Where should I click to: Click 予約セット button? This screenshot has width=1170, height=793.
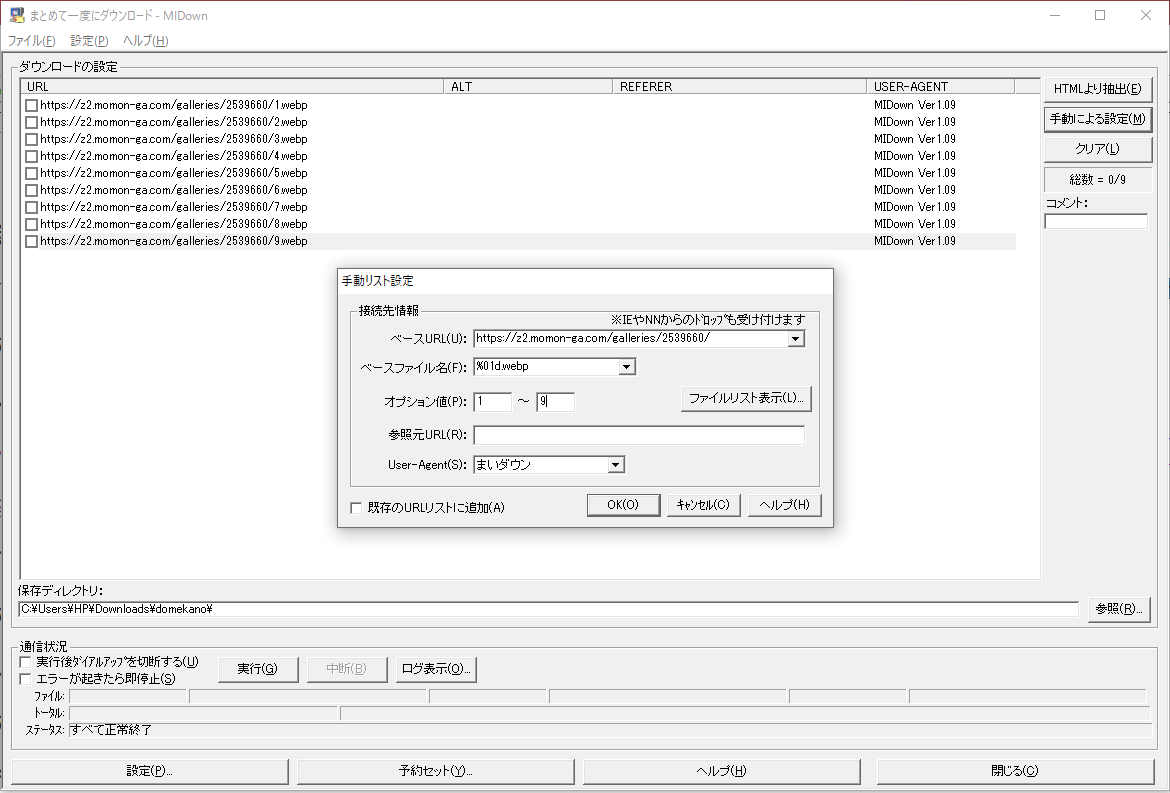(x=436, y=771)
